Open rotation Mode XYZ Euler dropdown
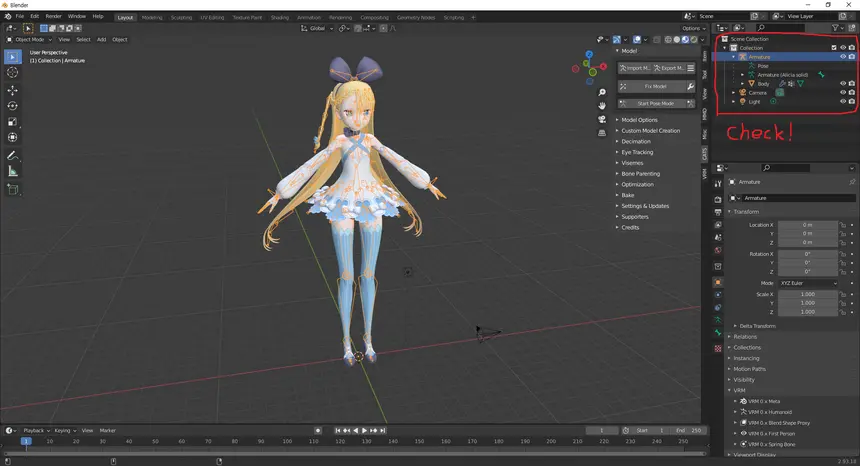 tap(808, 283)
